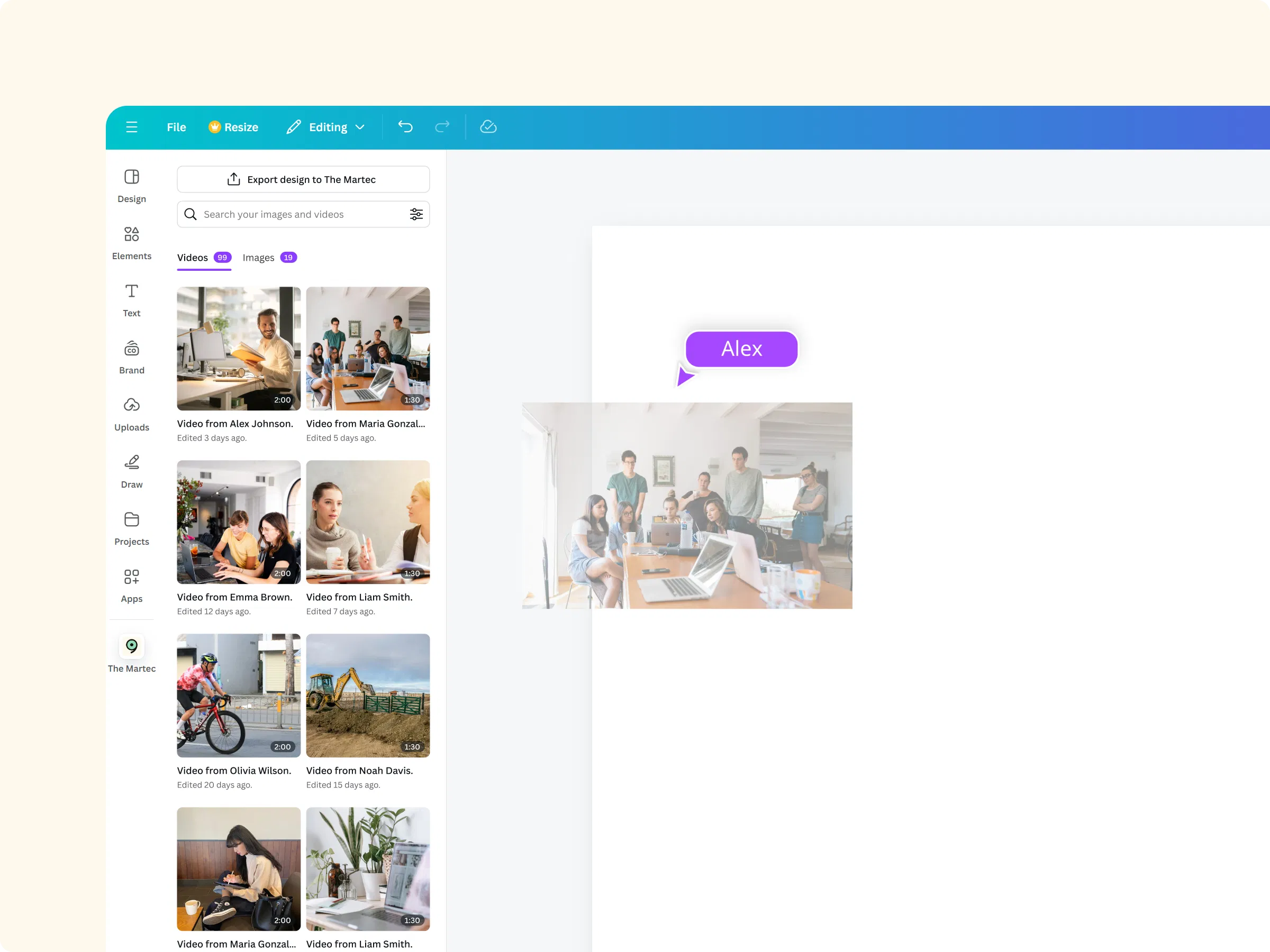Viewport: 1270px width, 952px height.
Task: Click the 99 badge on the Videos tab
Action: [222, 258]
